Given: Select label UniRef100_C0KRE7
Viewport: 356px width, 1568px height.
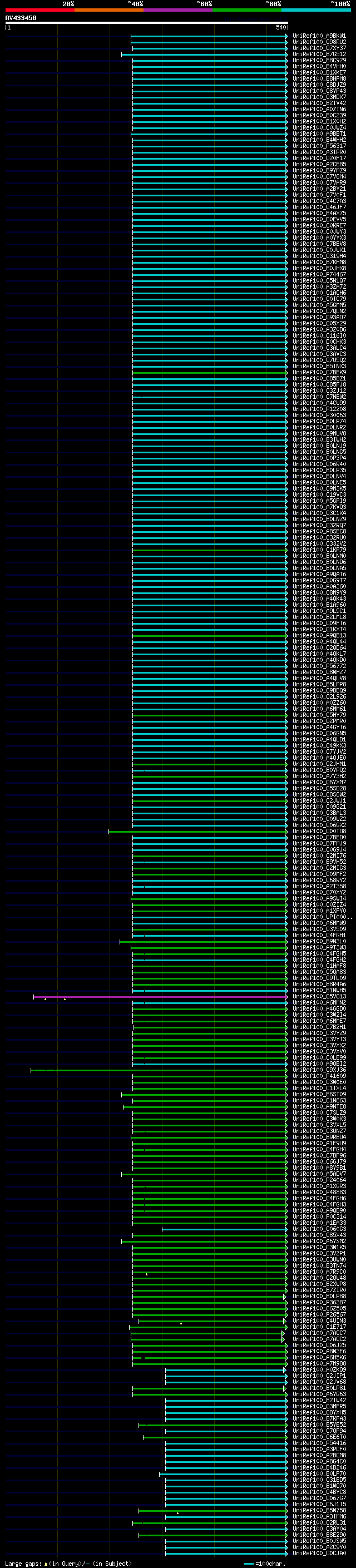Looking at the screenshot, I should [319, 225].
